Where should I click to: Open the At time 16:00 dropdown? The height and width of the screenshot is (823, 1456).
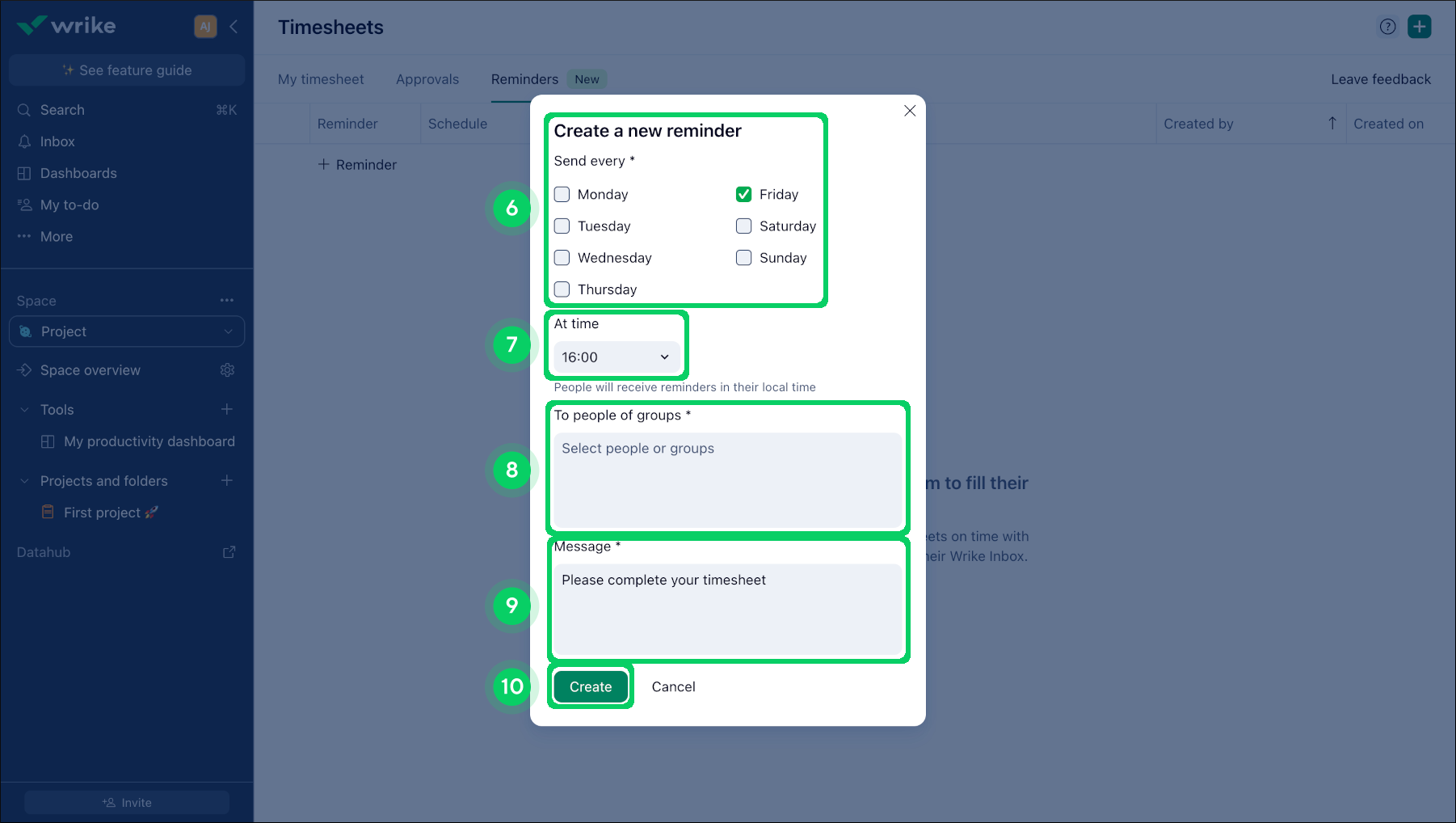[x=616, y=357]
